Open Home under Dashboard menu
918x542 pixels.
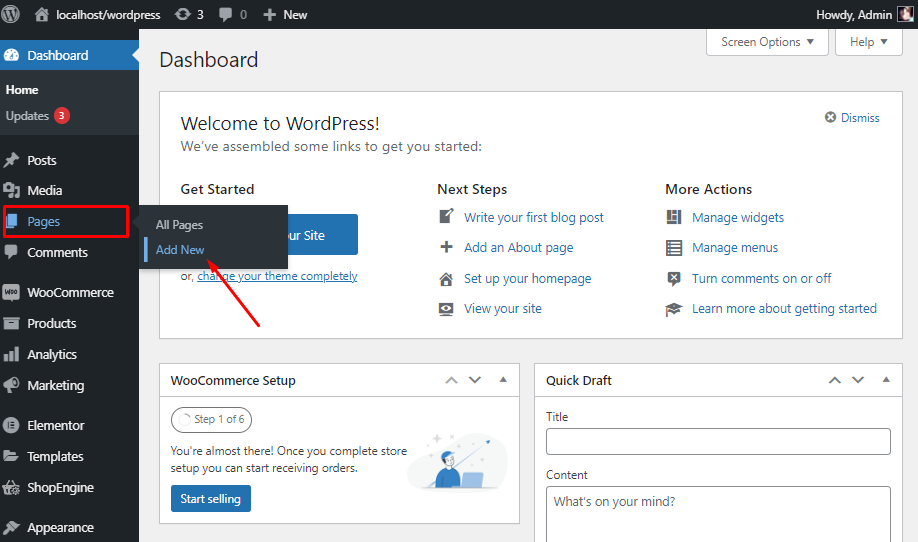click(22, 90)
